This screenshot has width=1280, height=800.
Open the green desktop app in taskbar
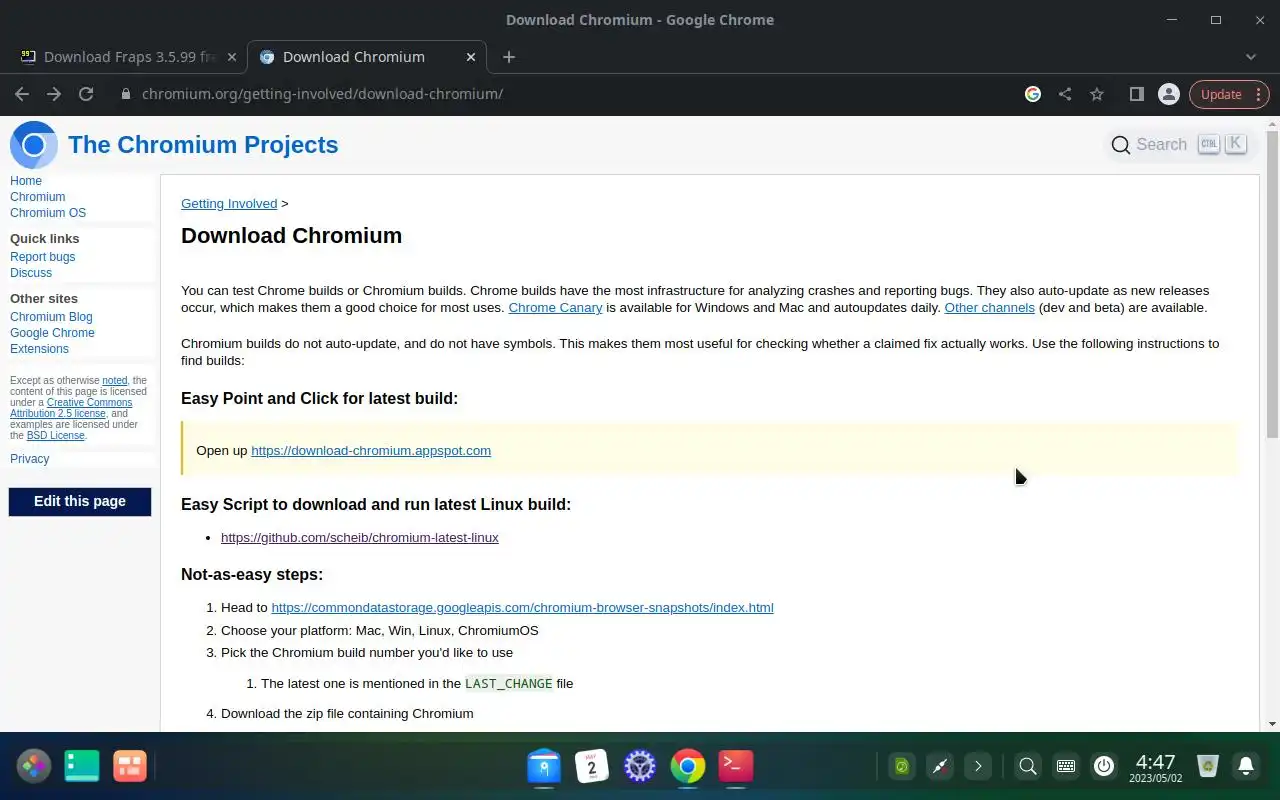(x=82, y=766)
